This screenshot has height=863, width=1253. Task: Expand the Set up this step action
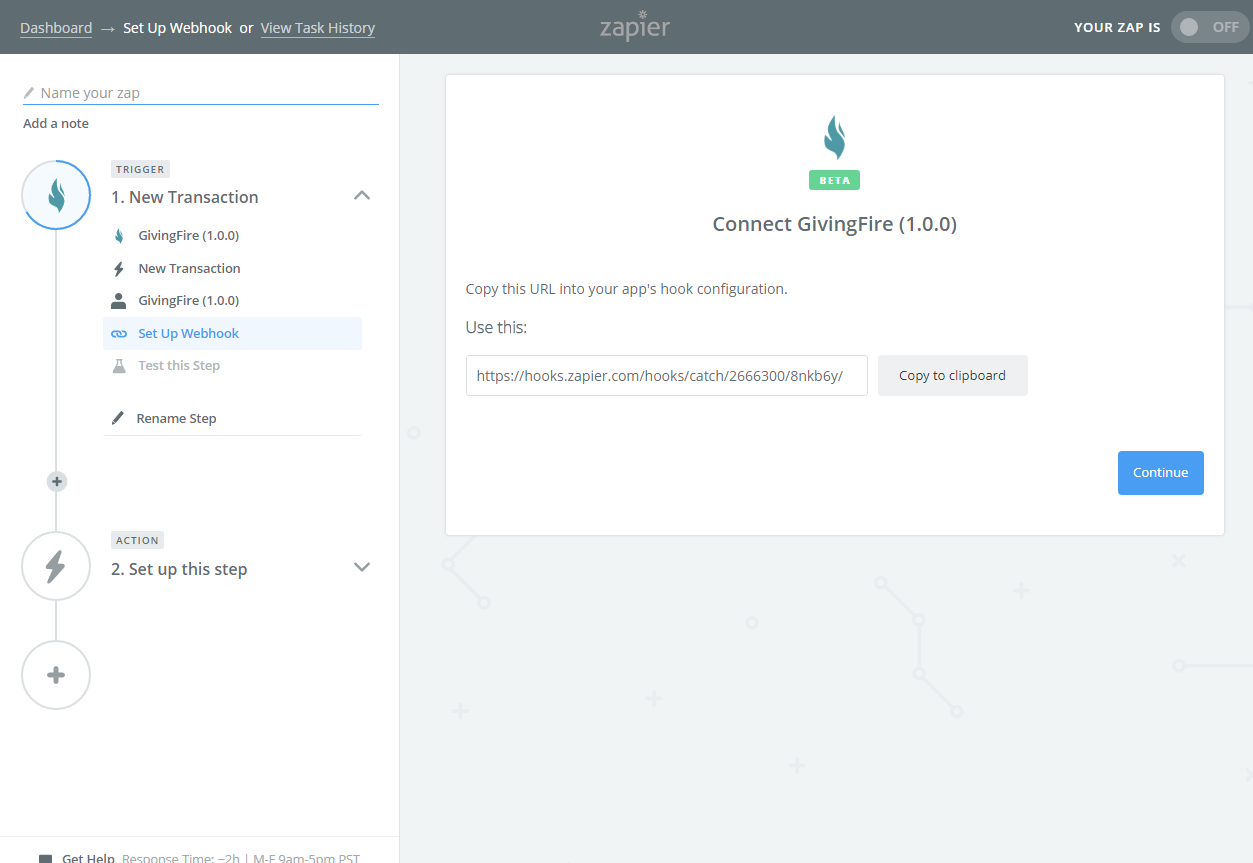[x=362, y=567]
